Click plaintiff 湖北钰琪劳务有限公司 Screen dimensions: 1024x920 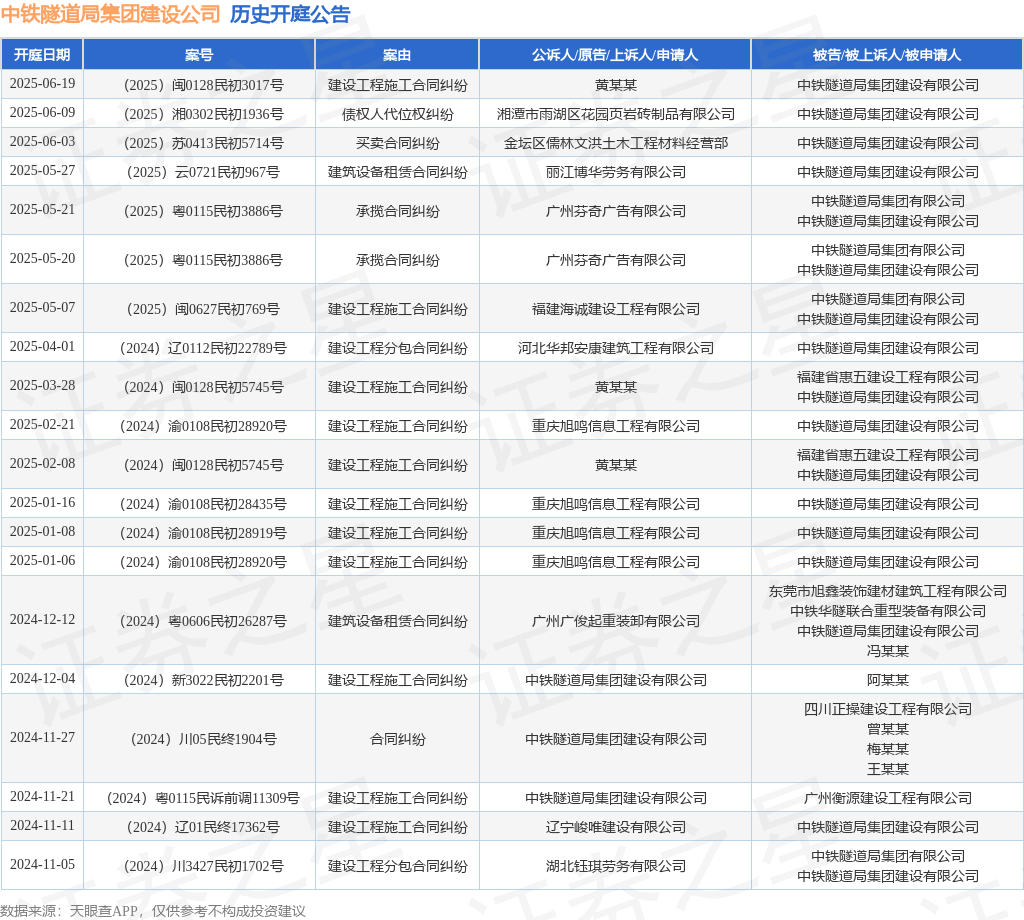tap(616, 866)
